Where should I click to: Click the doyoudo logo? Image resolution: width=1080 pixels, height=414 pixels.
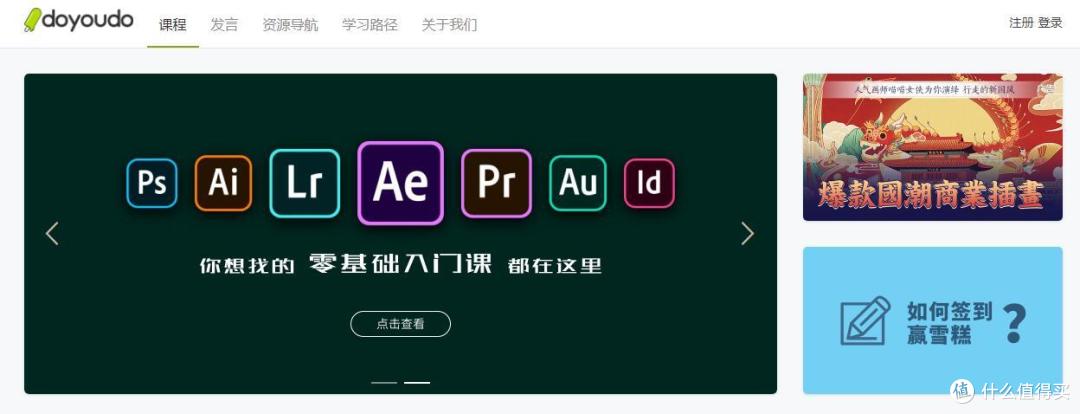click(x=79, y=19)
